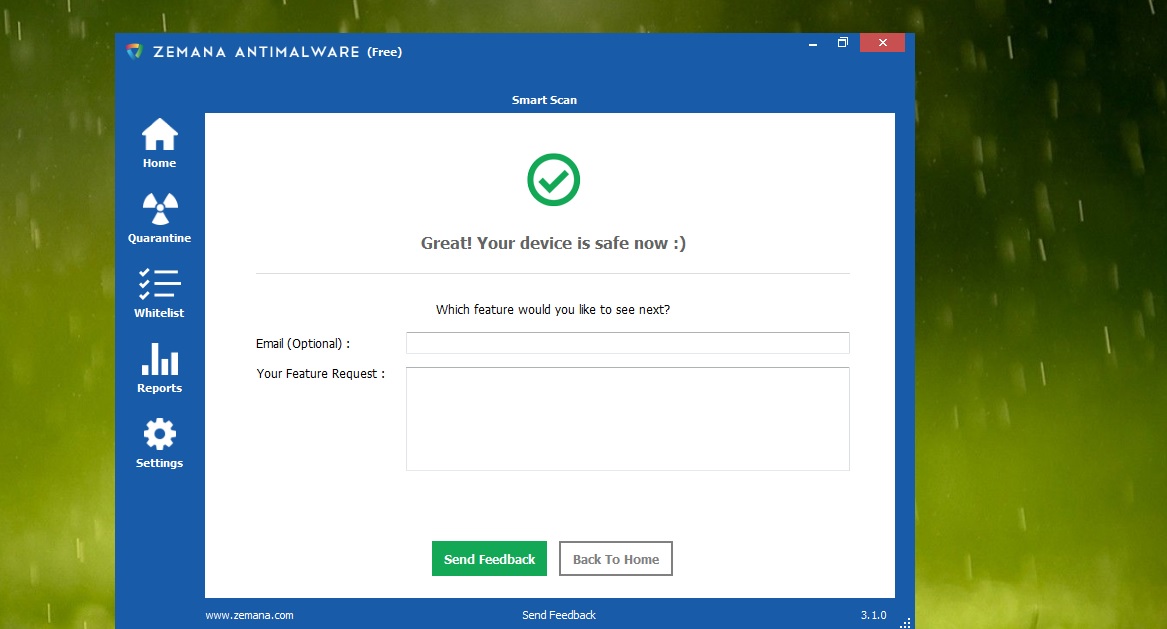Click 'Which feature would you like to see next?' text

click(x=553, y=310)
